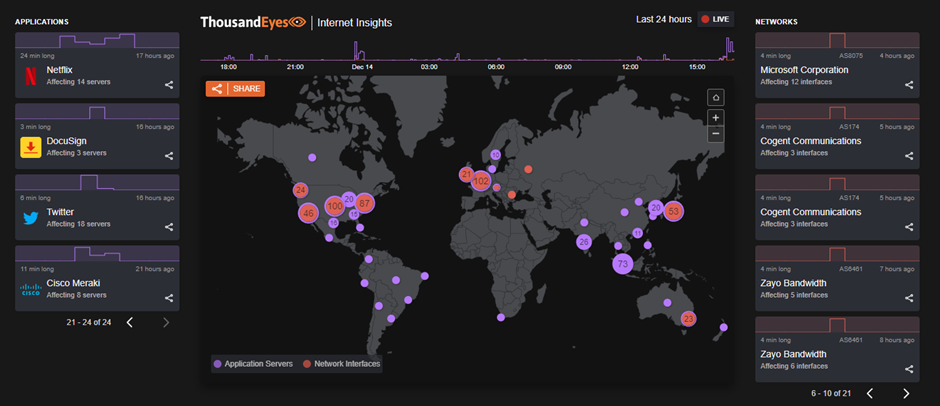Open the Zayo Bandwidth AS6461 7 hours ago card
The image size is (940, 406).
pyautogui.click(x=837, y=278)
